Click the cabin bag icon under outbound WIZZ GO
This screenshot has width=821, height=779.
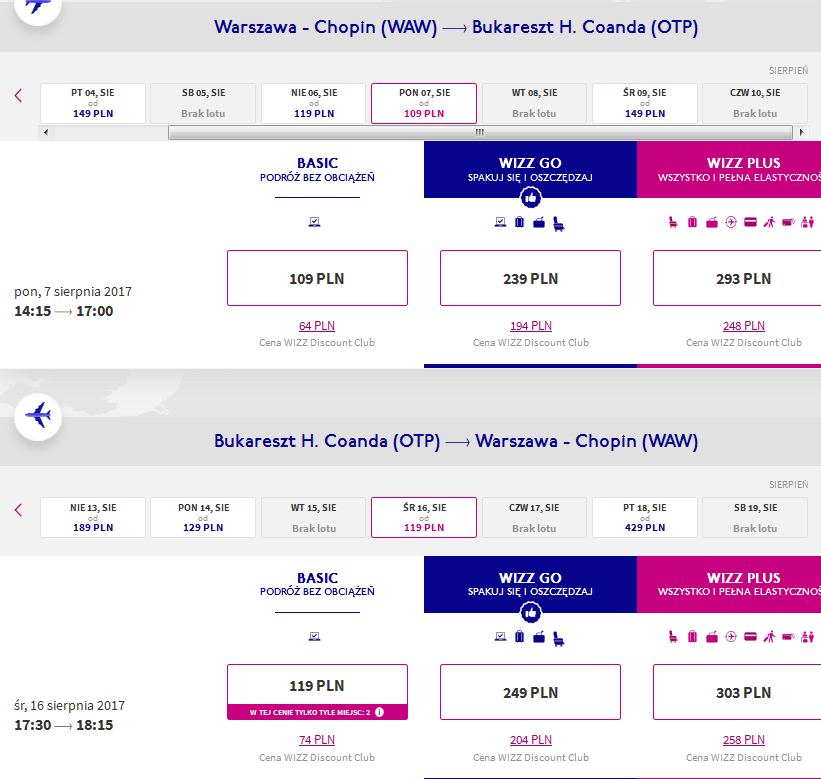click(x=539, y=222)
